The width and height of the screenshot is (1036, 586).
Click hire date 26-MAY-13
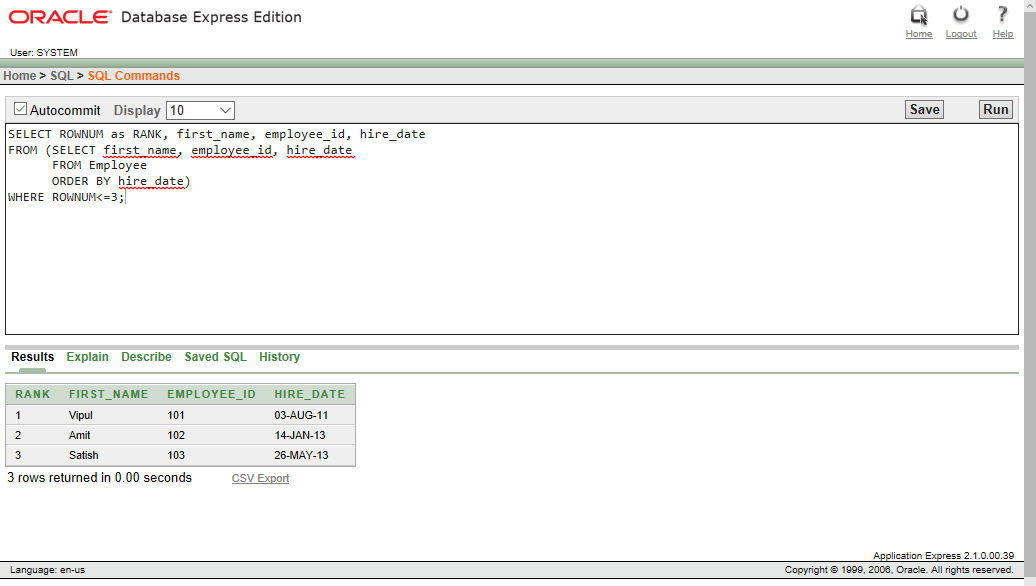click(301, 455)
